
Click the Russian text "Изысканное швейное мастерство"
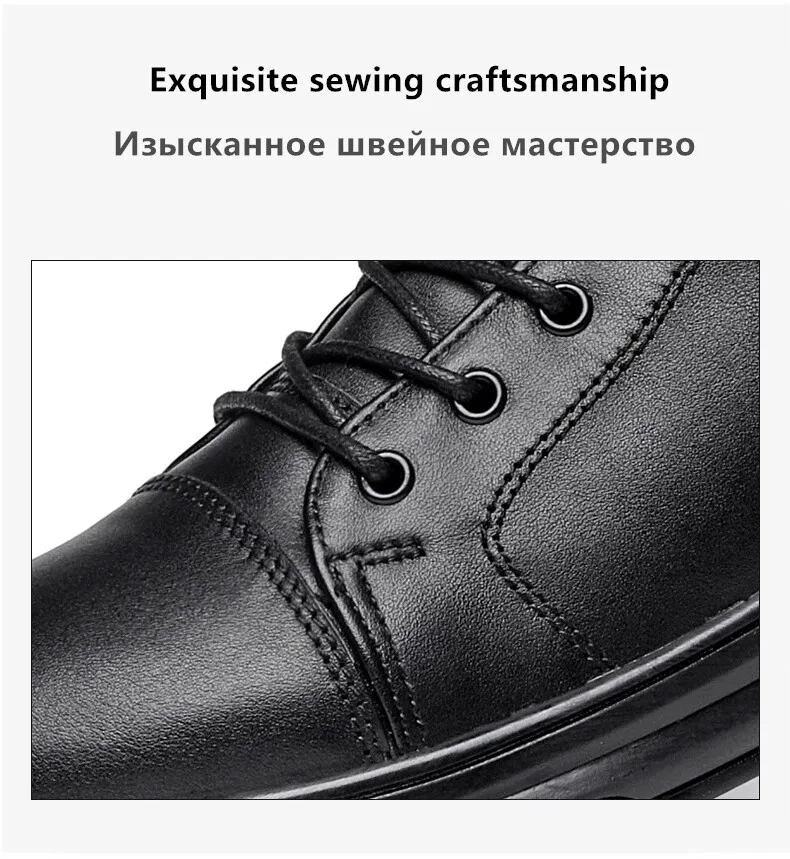pyautogui.click(x=404, y=144)
